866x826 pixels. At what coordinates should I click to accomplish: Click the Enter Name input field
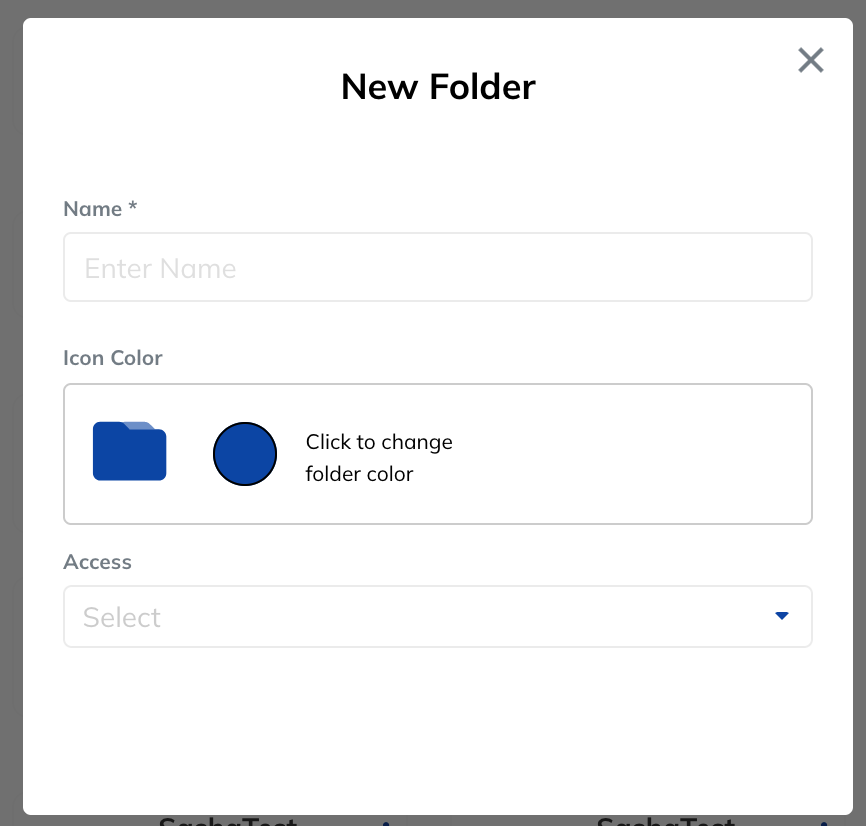437,267
